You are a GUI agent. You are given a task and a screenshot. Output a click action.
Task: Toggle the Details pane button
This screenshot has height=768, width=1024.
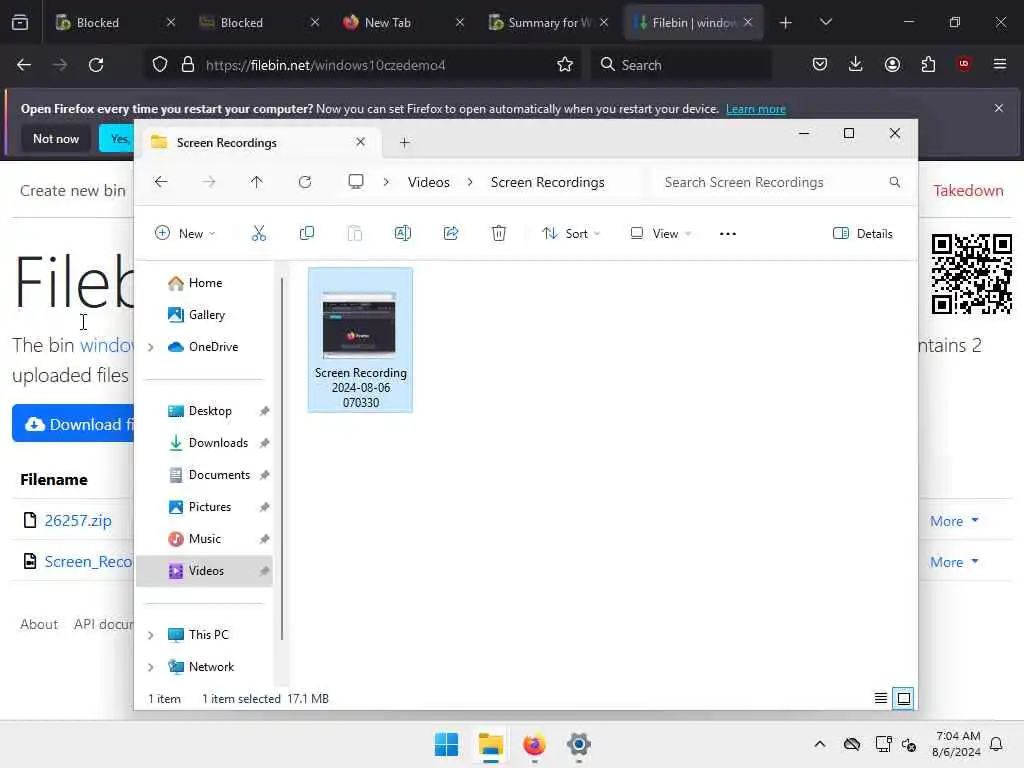coord(863,234)
